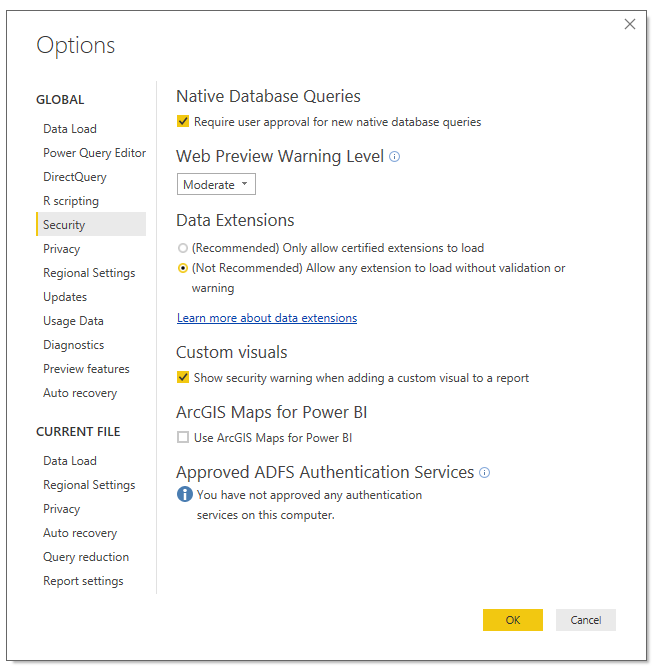Enable Use ArcGIS Maps for Power BI

click(183, 437)
